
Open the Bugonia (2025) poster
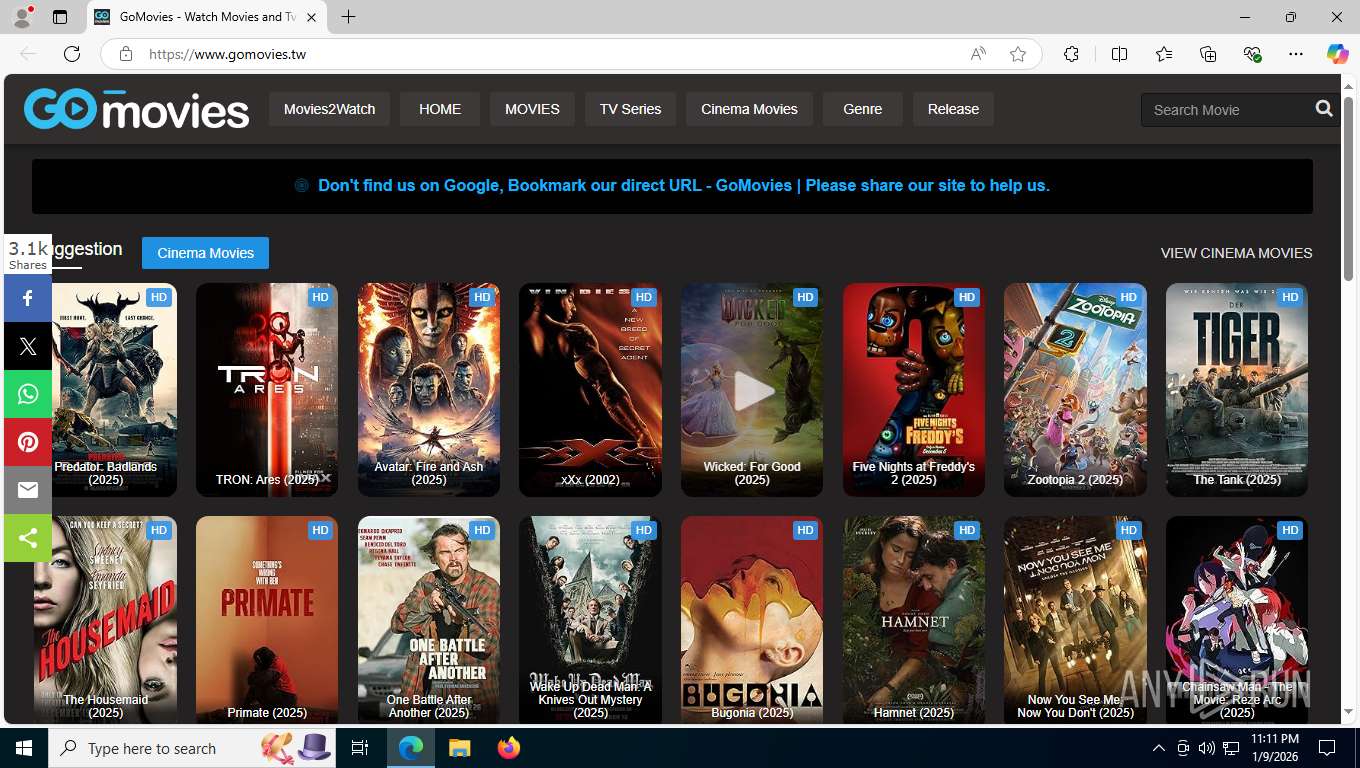752,619
